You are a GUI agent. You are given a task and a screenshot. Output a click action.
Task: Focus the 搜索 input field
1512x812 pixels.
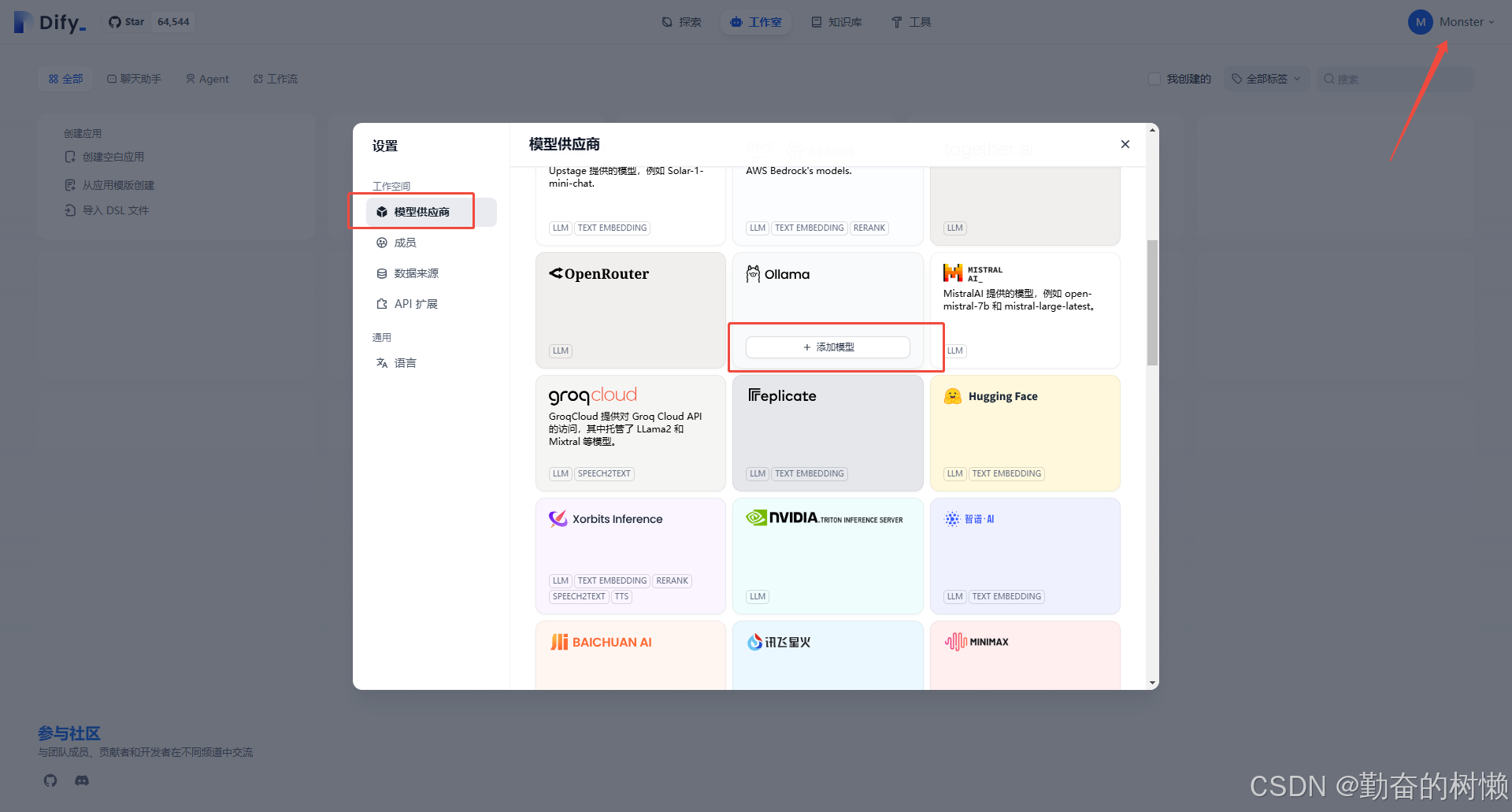[1395, 79]
